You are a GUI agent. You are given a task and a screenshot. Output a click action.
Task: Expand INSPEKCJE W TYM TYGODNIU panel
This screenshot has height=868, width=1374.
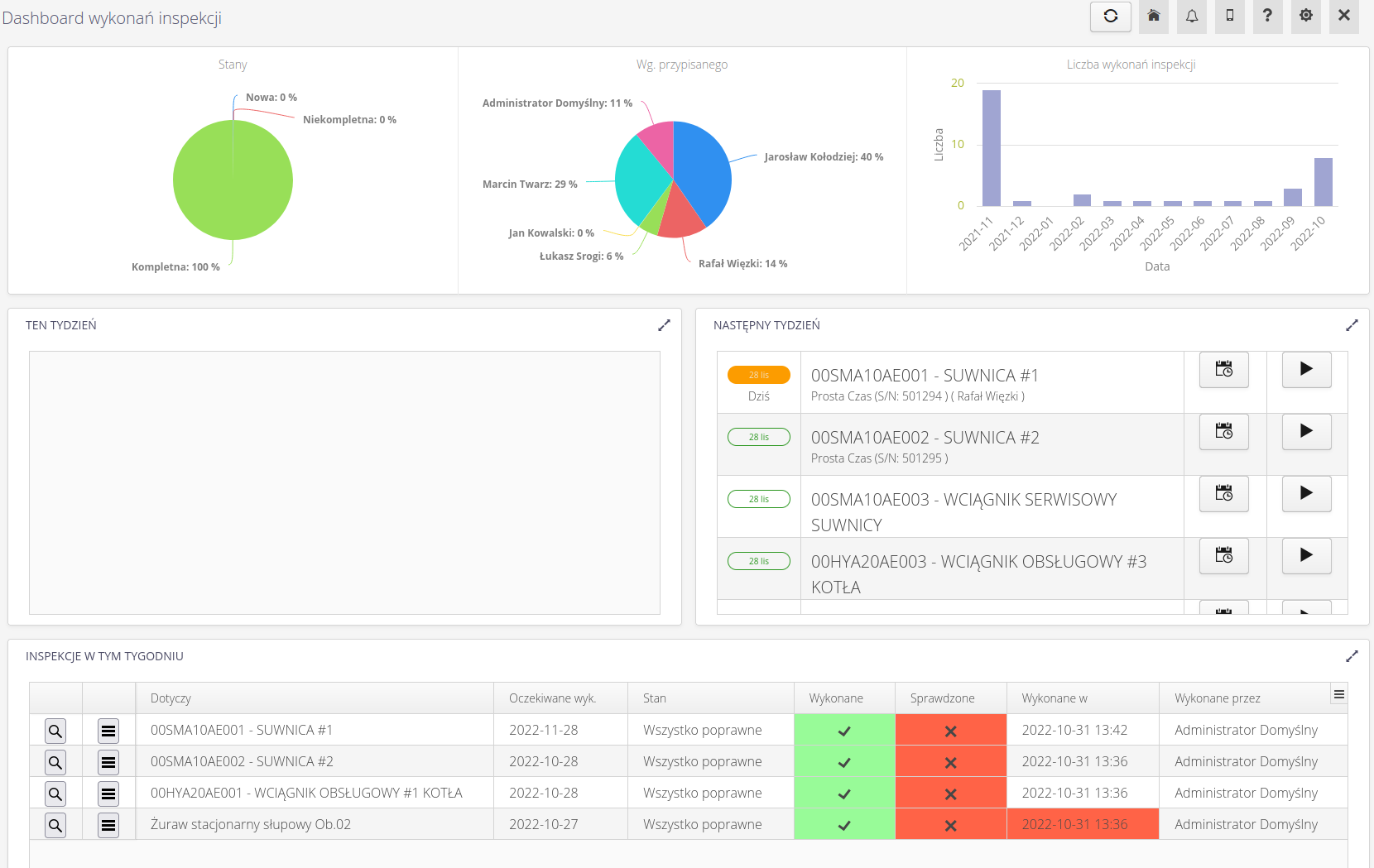click(x=1352, y=656)
